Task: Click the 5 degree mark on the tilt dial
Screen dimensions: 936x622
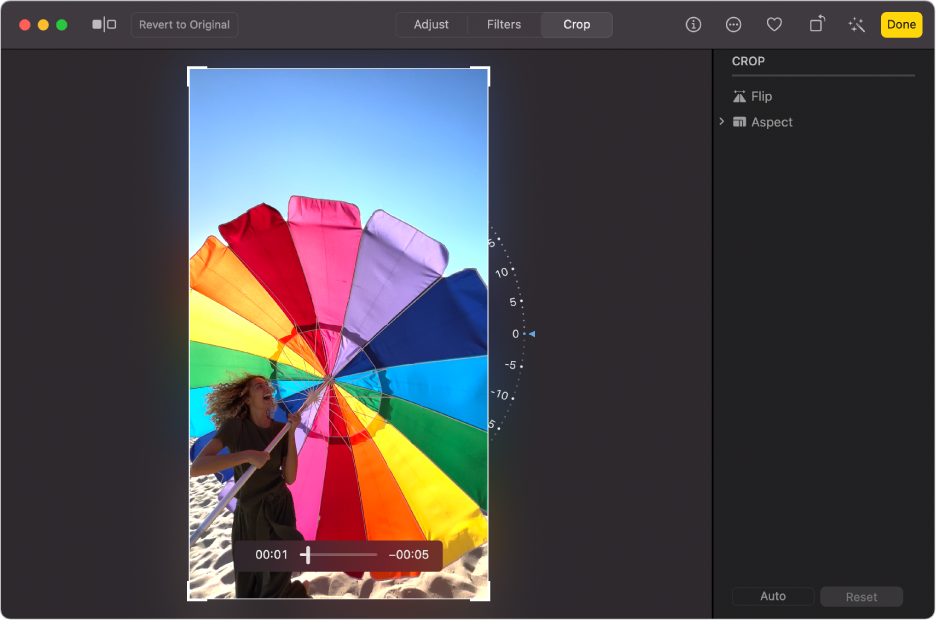Action: tap(514, 301)
